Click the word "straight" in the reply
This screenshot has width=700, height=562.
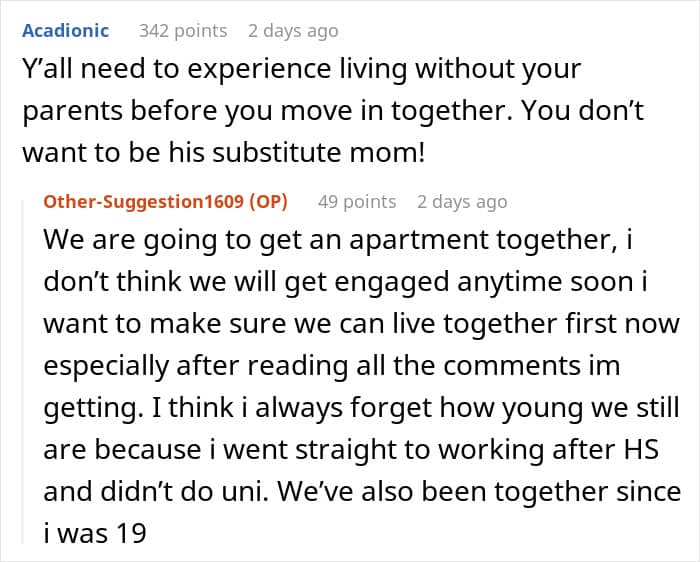[357, 450]
